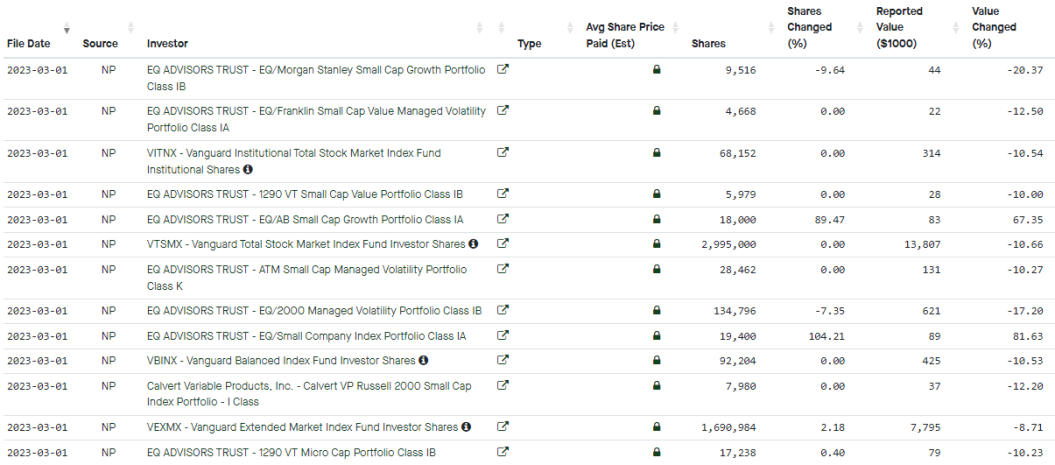Open external link icon for VTSMX row

tap(502, 244)
